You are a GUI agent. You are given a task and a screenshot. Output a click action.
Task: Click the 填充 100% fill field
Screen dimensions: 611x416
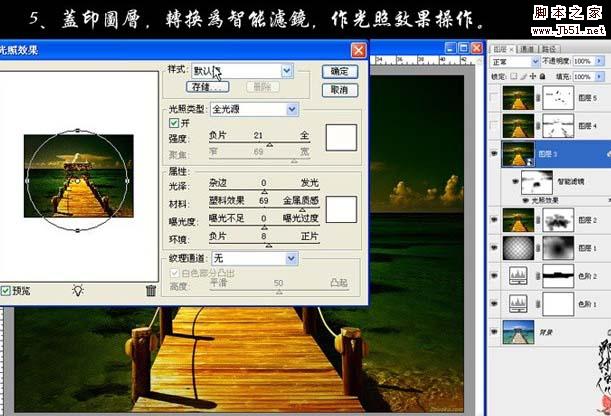[x=583, y=76]
